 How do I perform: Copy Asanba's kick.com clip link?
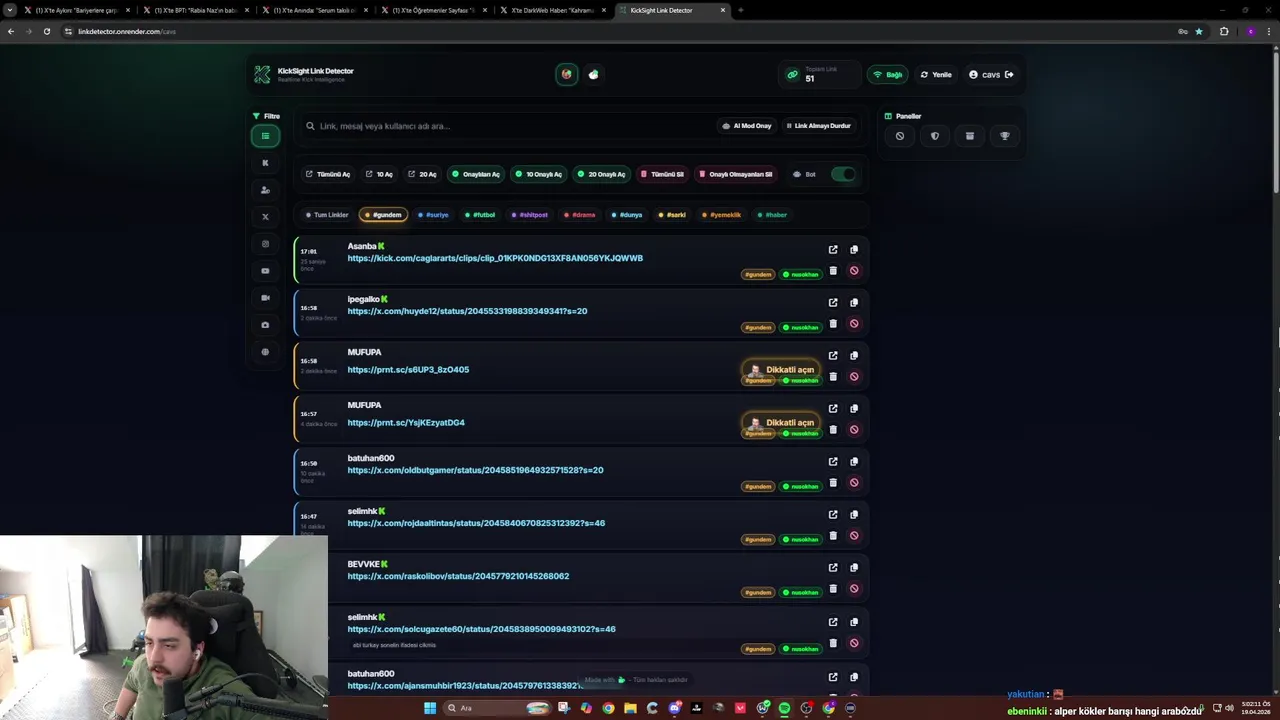(854, 250)
